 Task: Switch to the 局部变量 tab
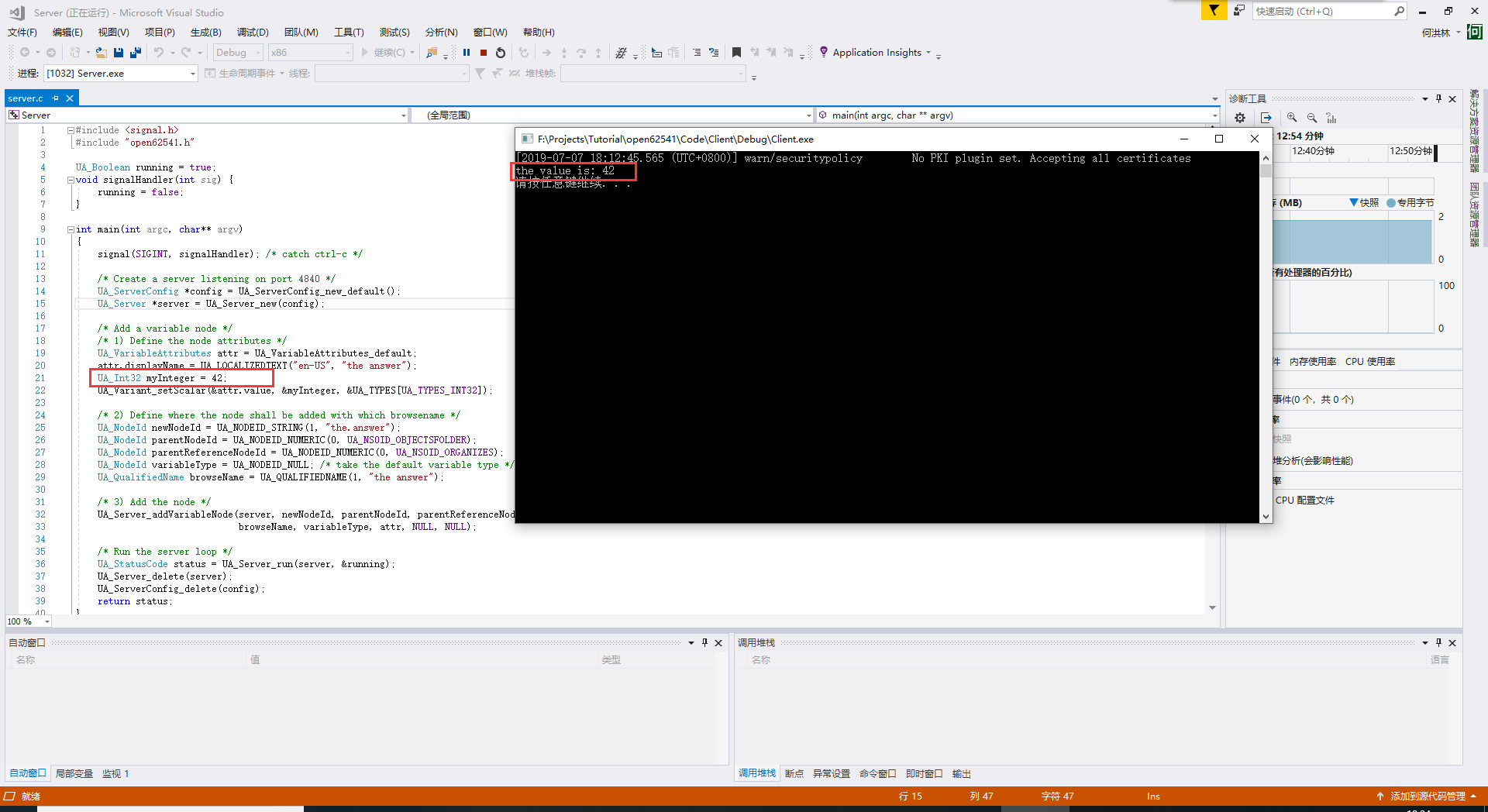[x=74, y=773]
